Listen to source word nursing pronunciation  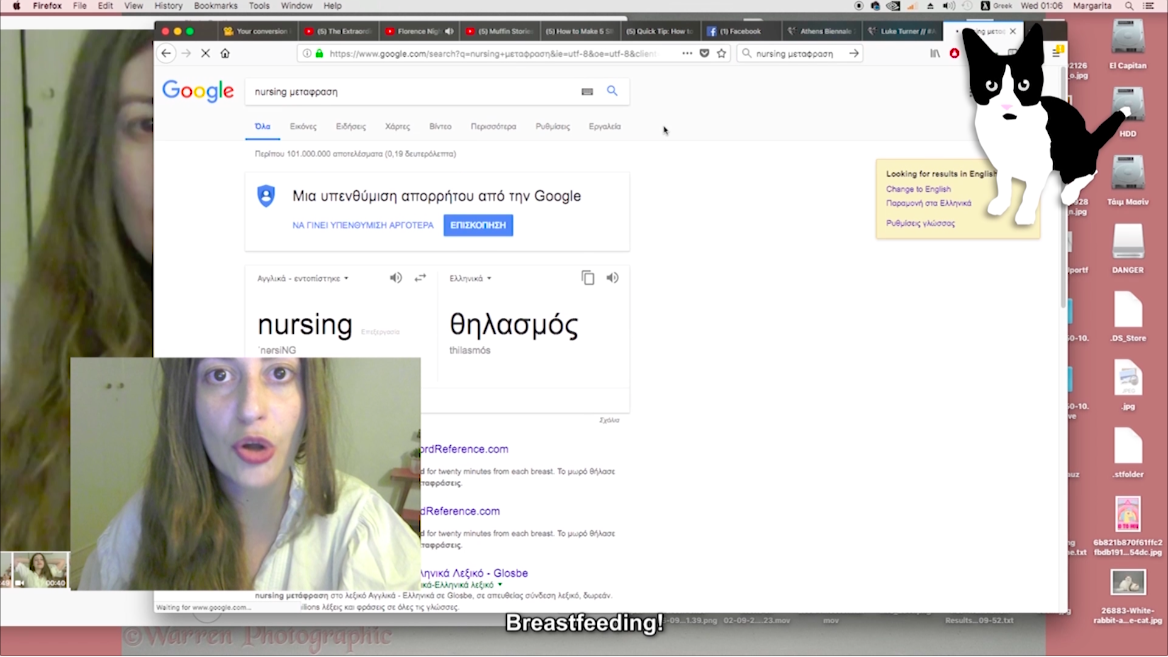click(x=396, y=278)
